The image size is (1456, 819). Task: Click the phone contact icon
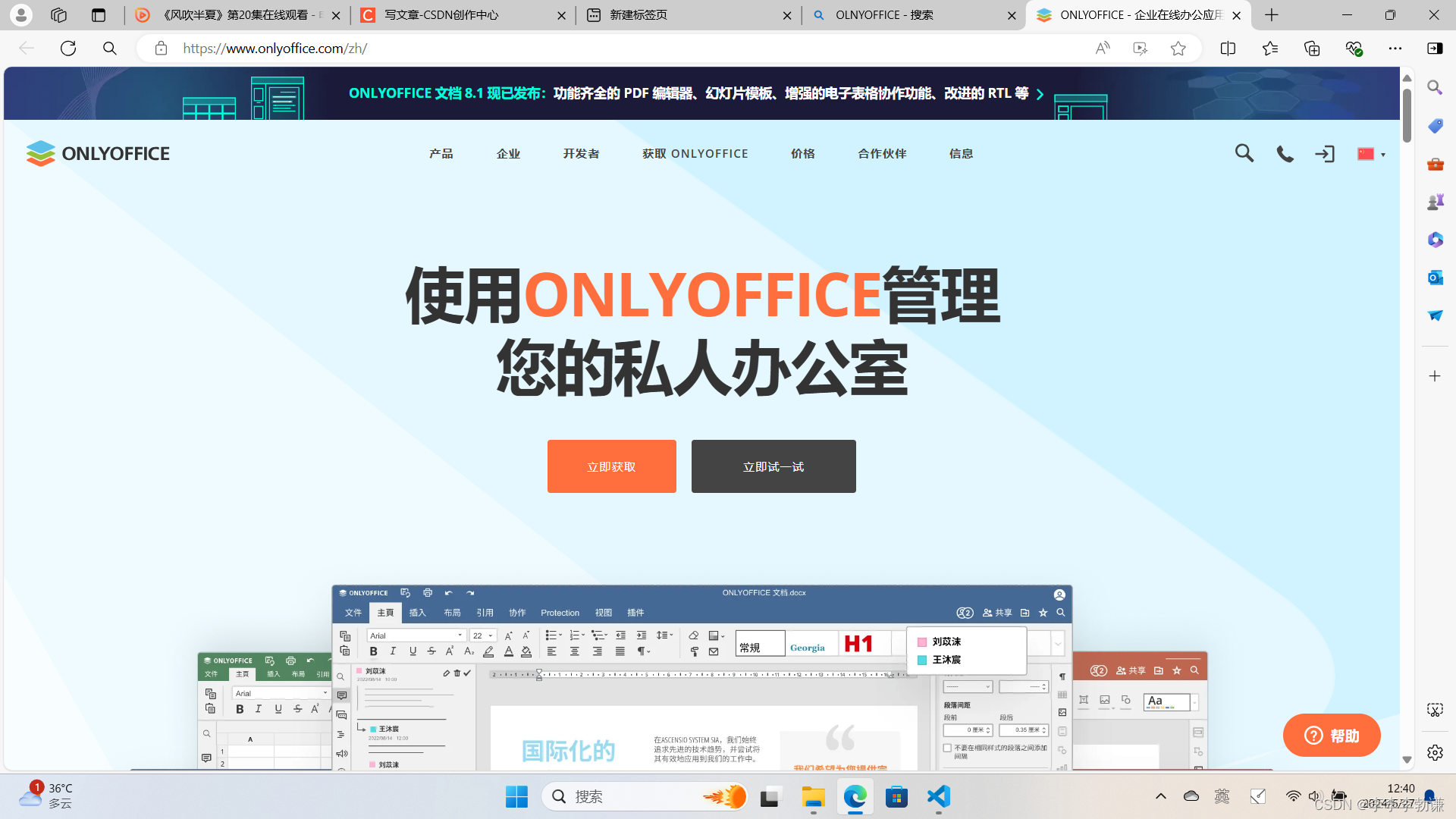(x=1285, y=154)
